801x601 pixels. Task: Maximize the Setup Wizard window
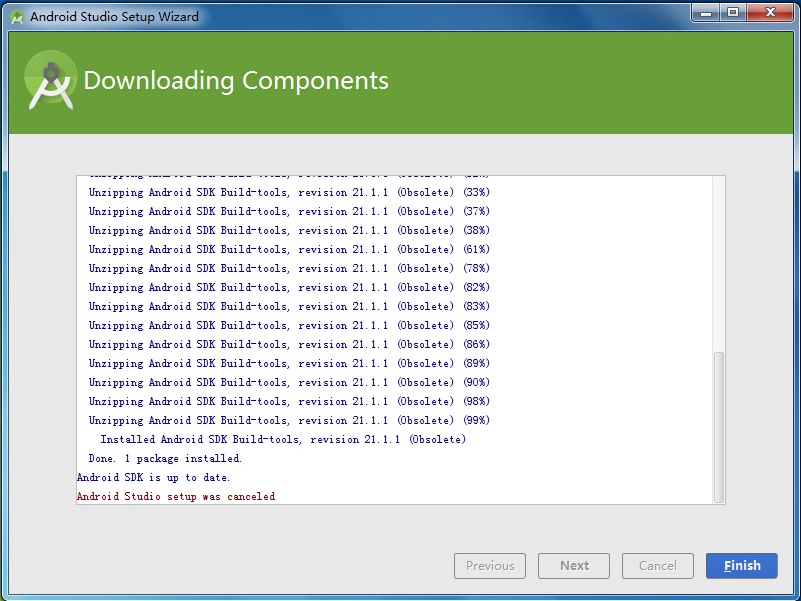coord(733,12)
